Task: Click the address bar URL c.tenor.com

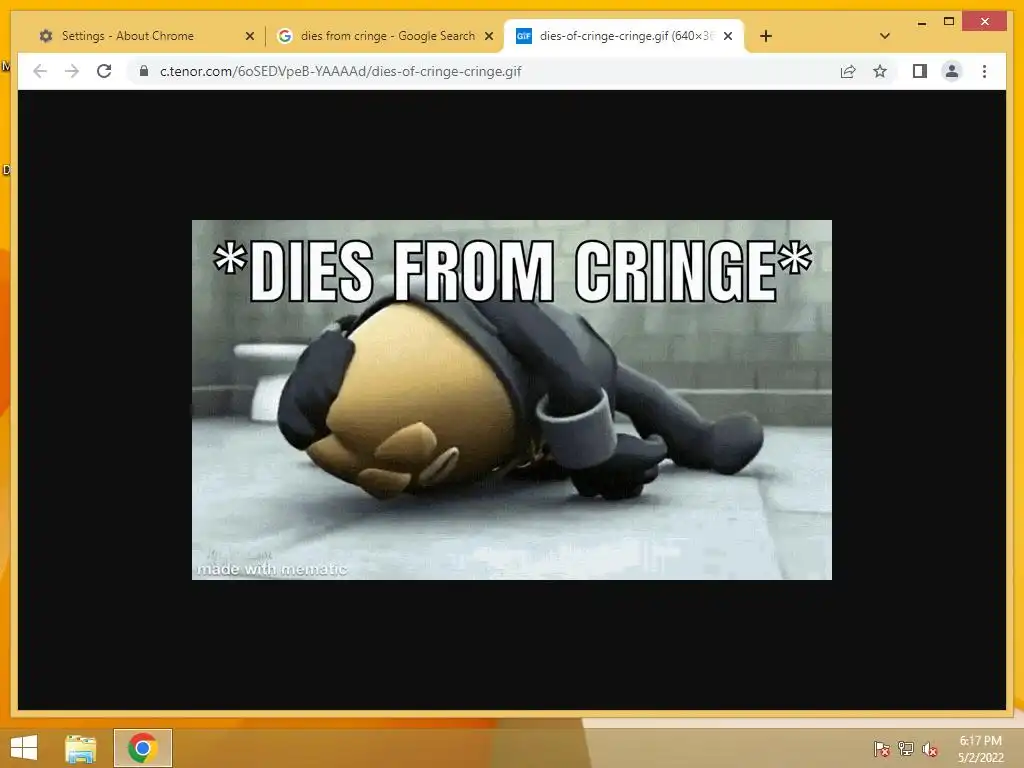Action: coord(340,71)
